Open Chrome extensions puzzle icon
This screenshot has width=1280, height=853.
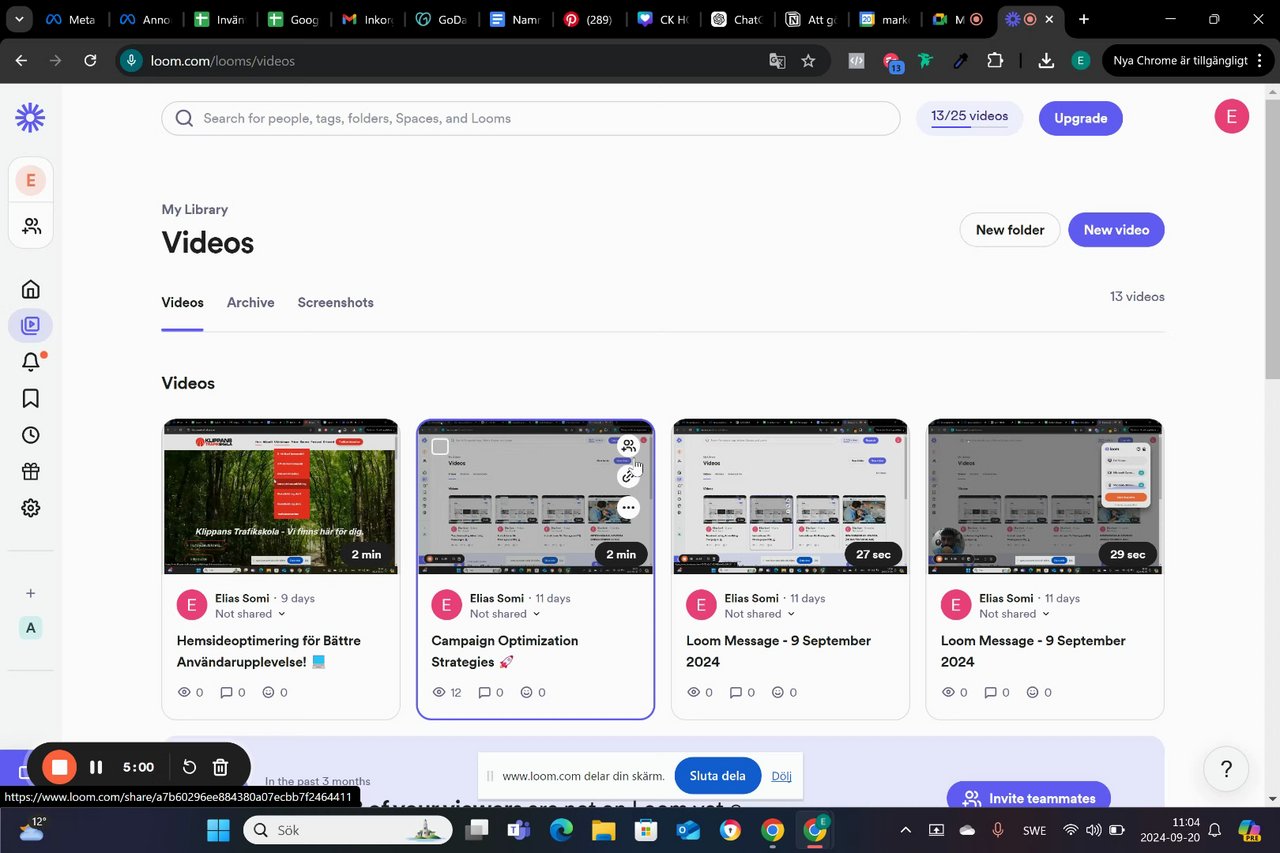tap(994, 61)
